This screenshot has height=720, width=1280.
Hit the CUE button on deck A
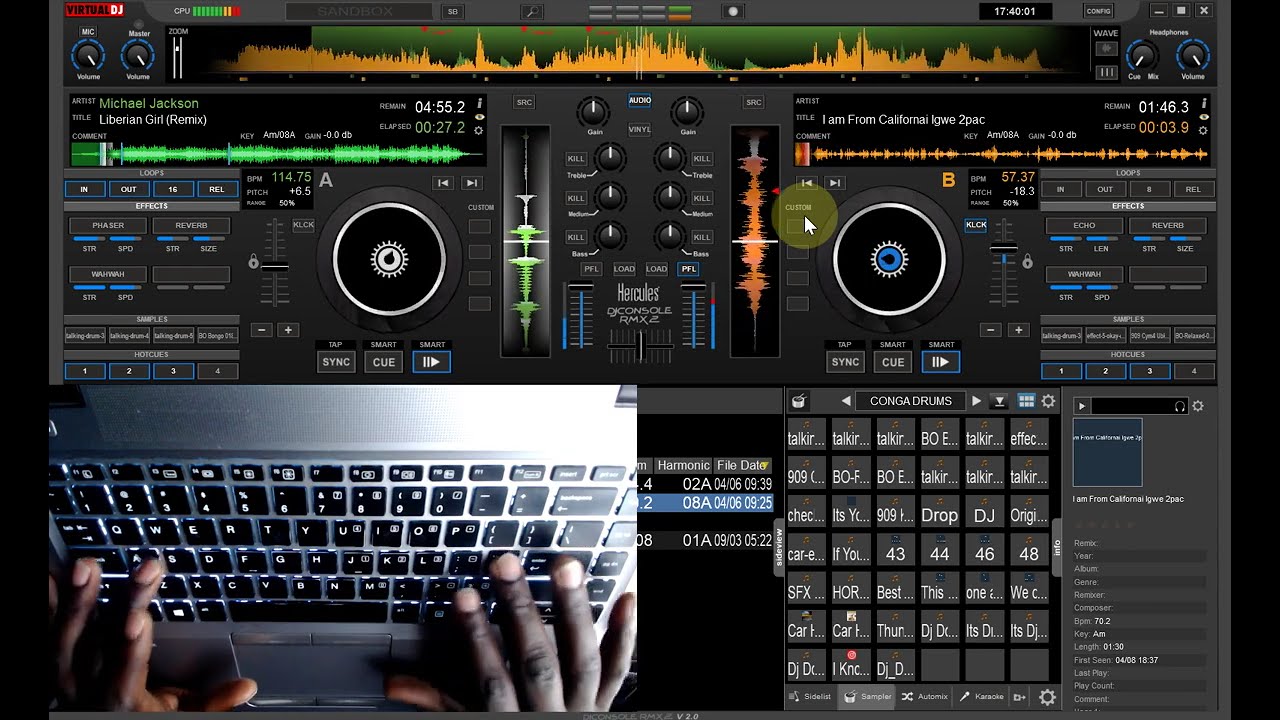pos(384,362)
